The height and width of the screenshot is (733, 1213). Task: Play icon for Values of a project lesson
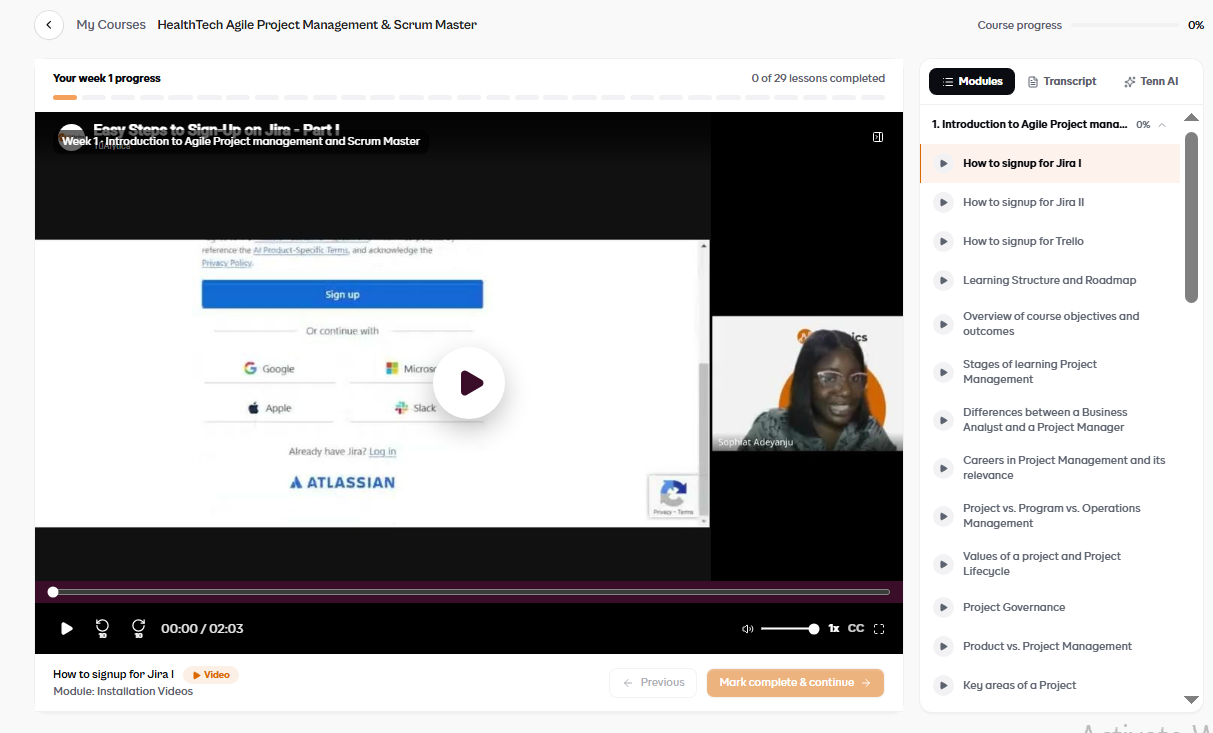[943, 564]
